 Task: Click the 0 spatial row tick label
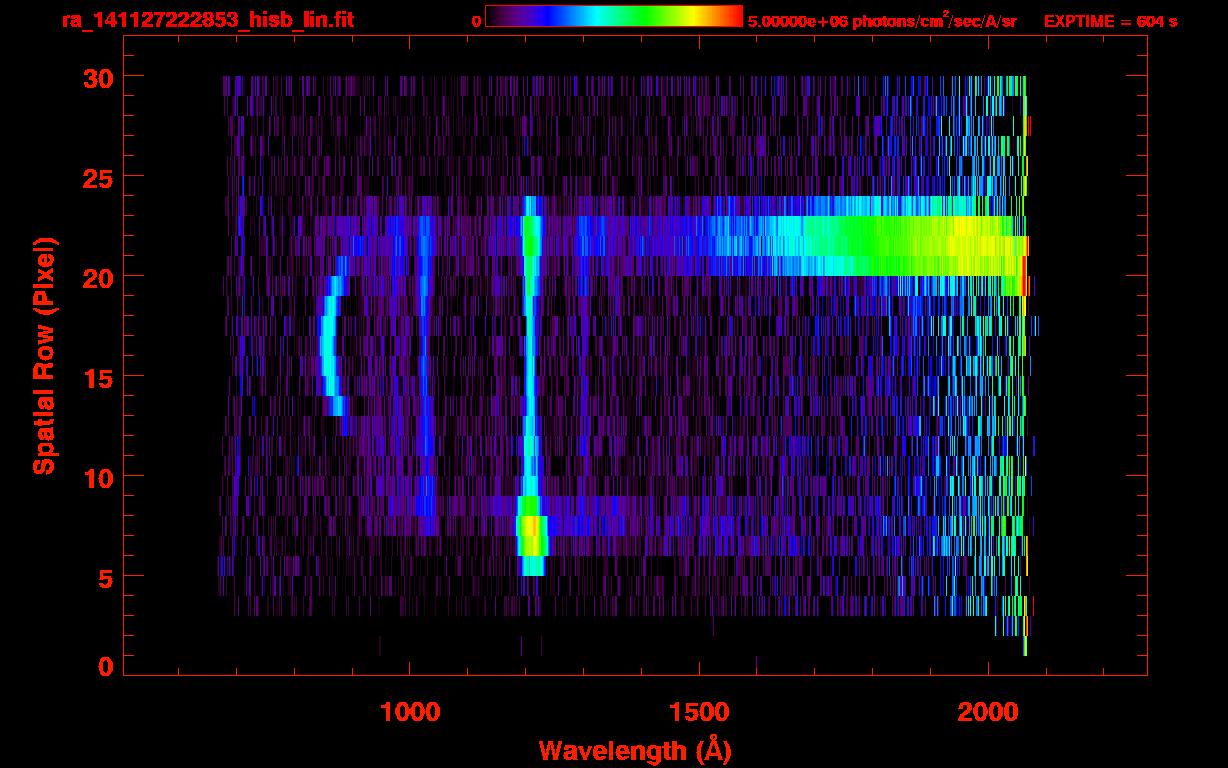click(106, 666)
